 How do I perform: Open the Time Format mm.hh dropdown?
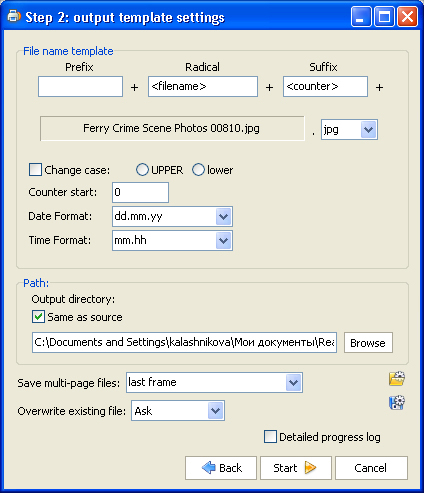click(223, 241)
